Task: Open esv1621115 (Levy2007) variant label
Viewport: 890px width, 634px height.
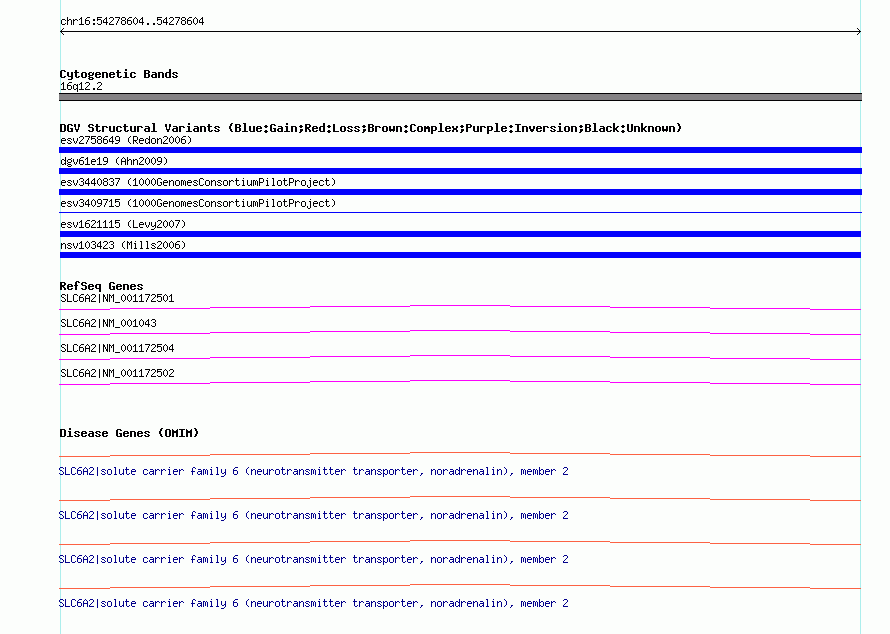Action: [x=123, y=224]
